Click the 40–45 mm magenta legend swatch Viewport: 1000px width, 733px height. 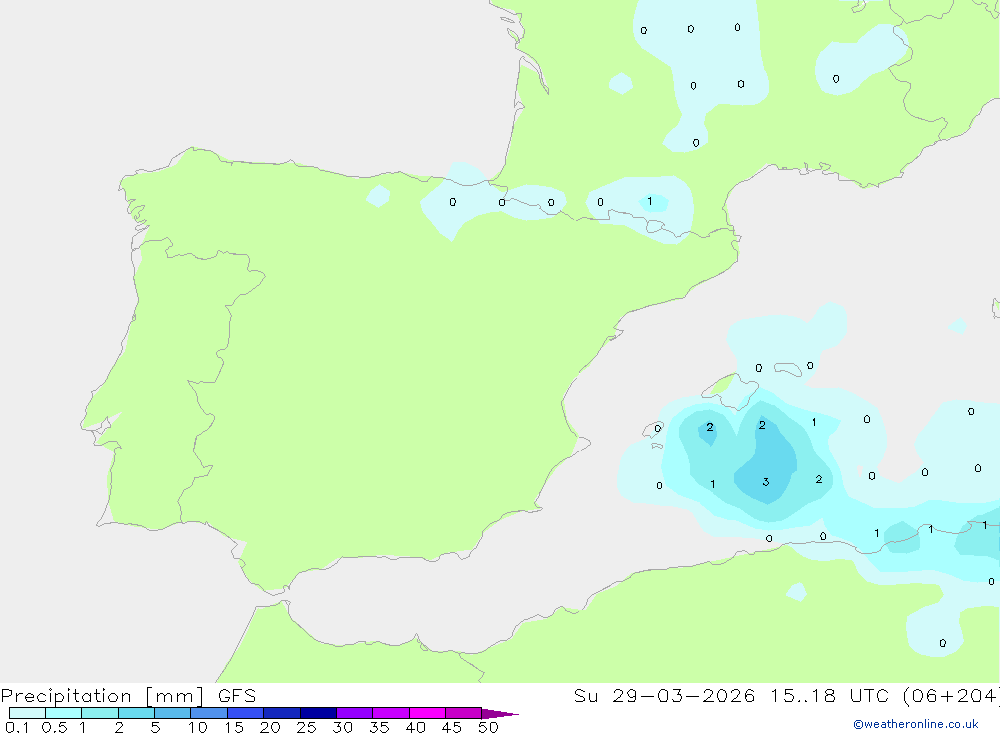point(427,713)
